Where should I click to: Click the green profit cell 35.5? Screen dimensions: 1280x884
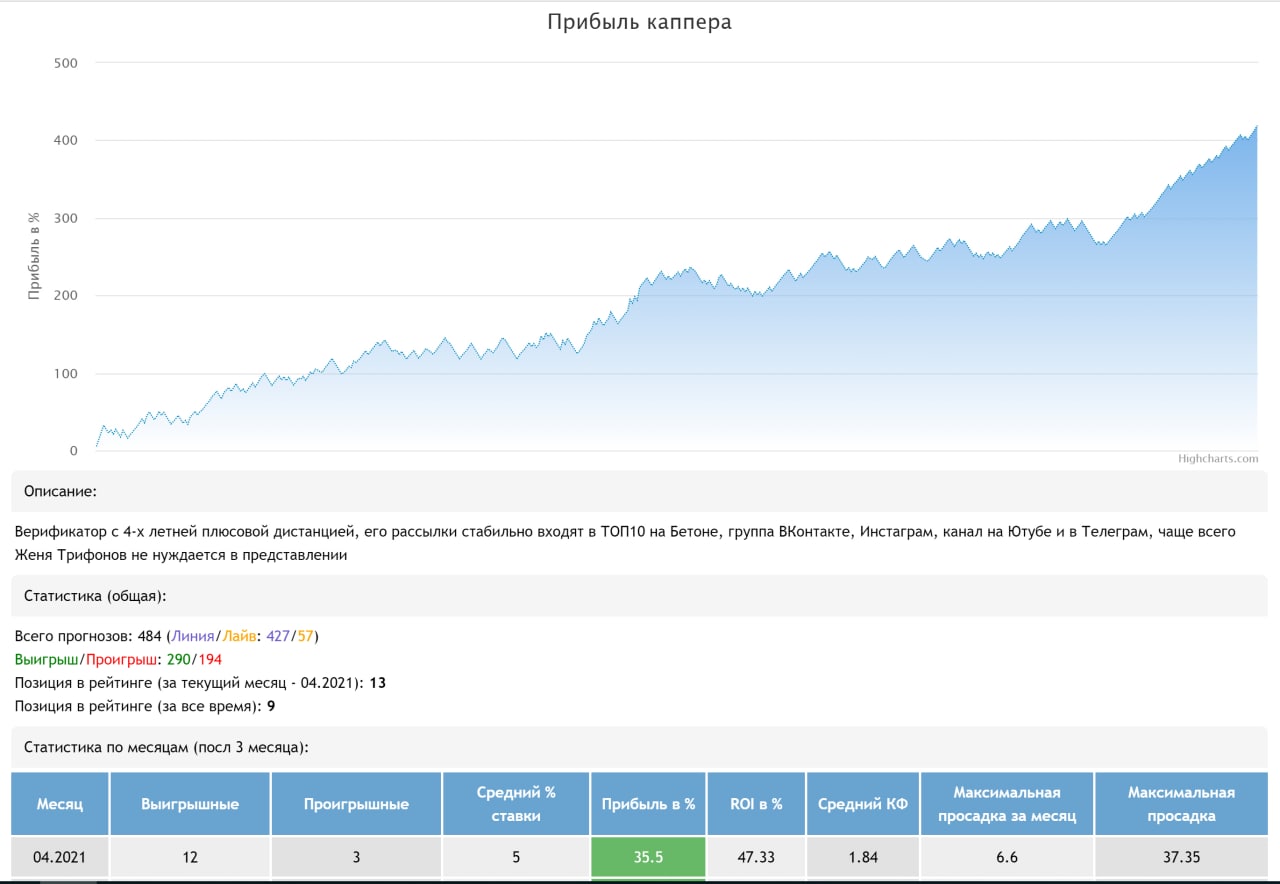click(x=648, y=857)
